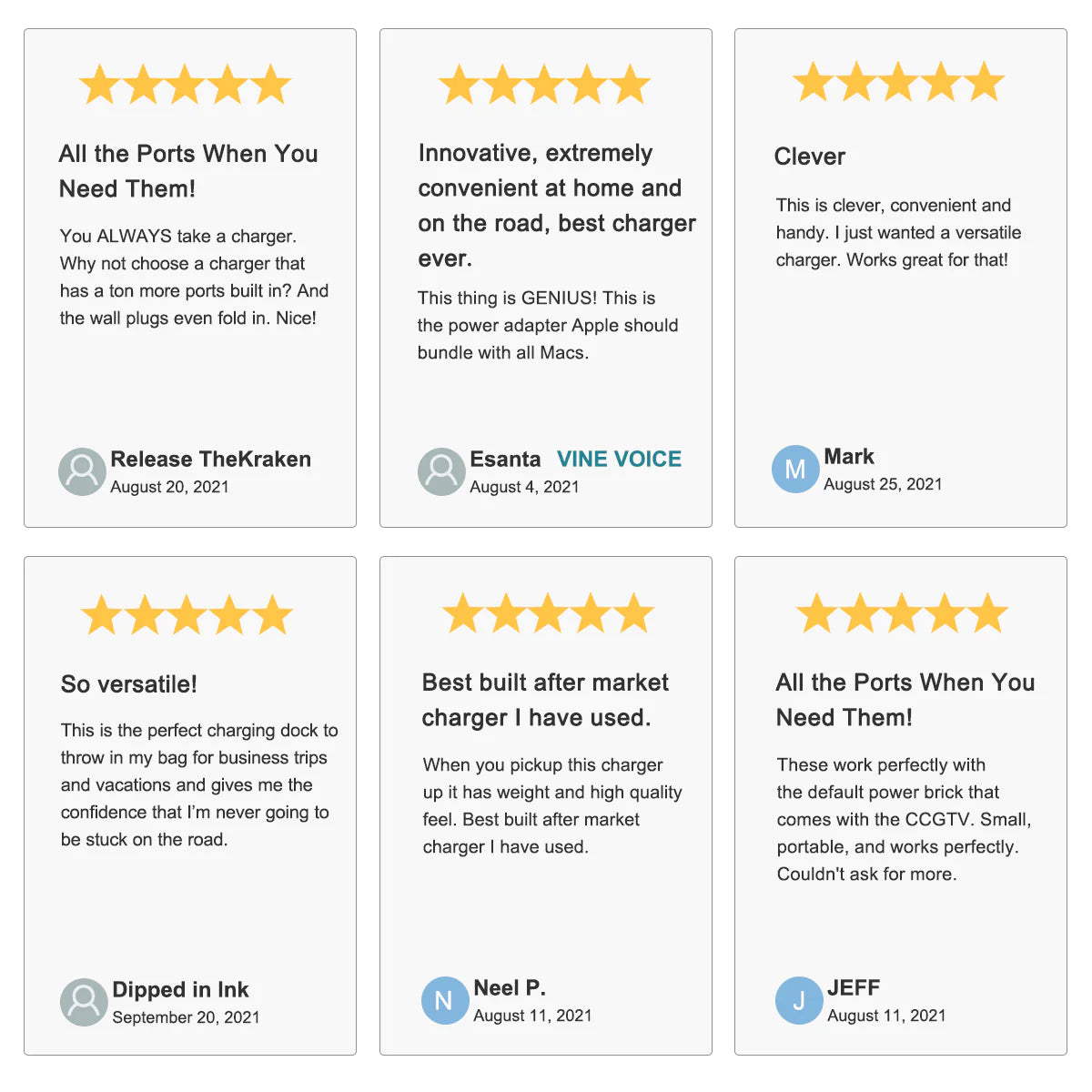1092x1092 pixels.
Task: Click JEFF's review text about CCGTV
Action: (x=903, y=819)
